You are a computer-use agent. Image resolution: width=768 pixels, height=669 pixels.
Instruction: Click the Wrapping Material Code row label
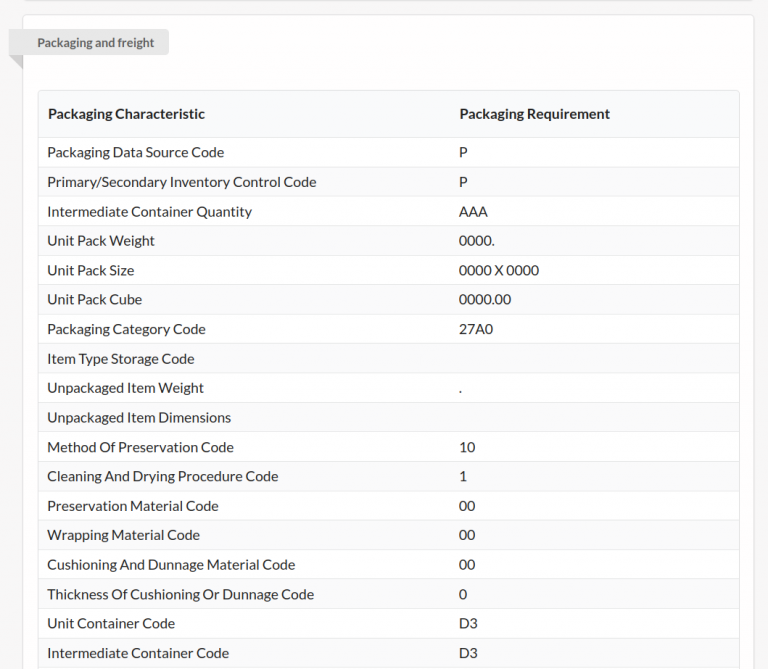point(123,535)
